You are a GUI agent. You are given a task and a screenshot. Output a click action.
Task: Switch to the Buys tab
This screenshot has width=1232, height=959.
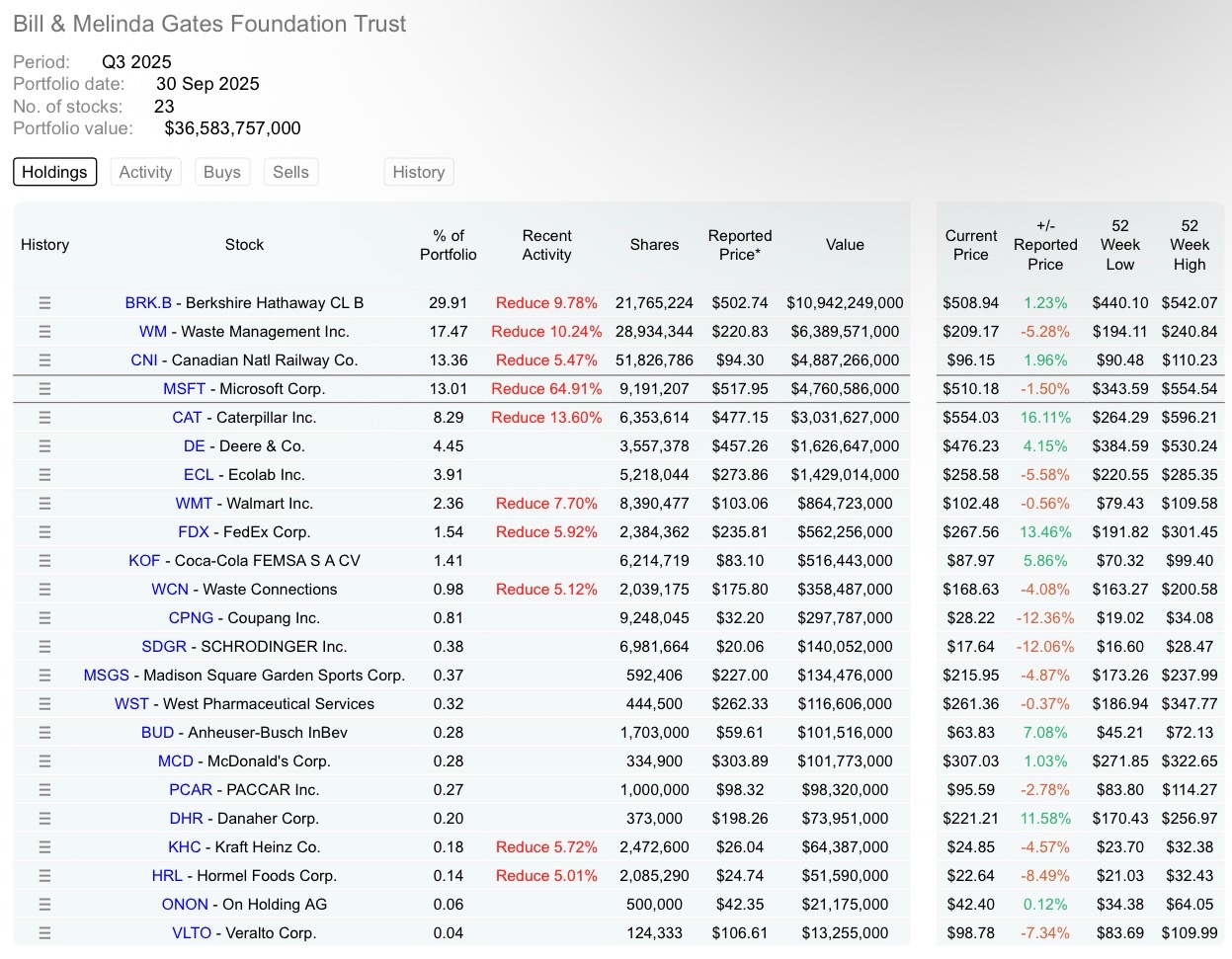(222, 172)
